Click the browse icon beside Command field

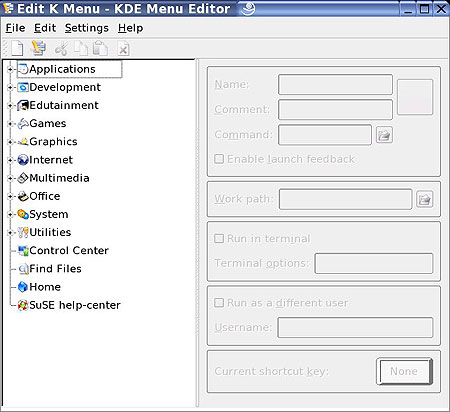[x=384, y=135]
